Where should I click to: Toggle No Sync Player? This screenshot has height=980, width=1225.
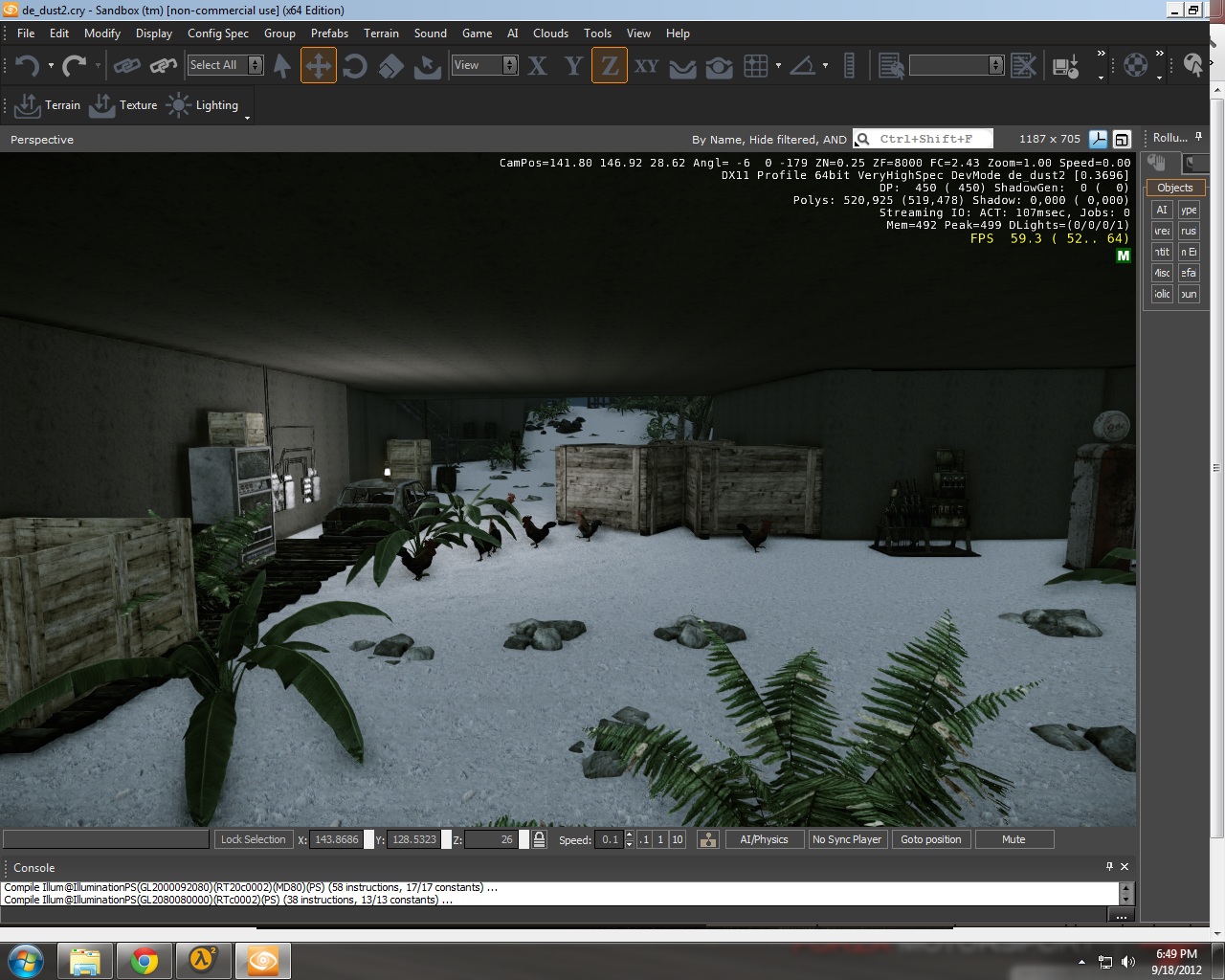coord(847,839)
